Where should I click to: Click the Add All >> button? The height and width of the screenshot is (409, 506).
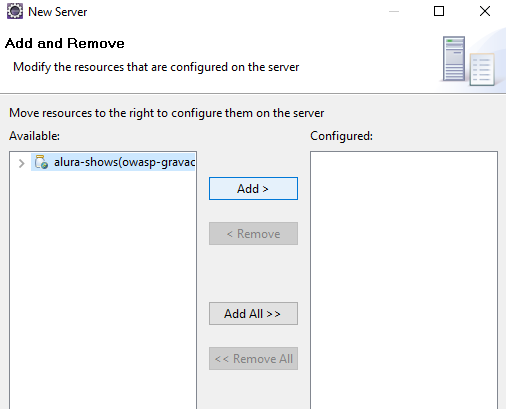253,314
